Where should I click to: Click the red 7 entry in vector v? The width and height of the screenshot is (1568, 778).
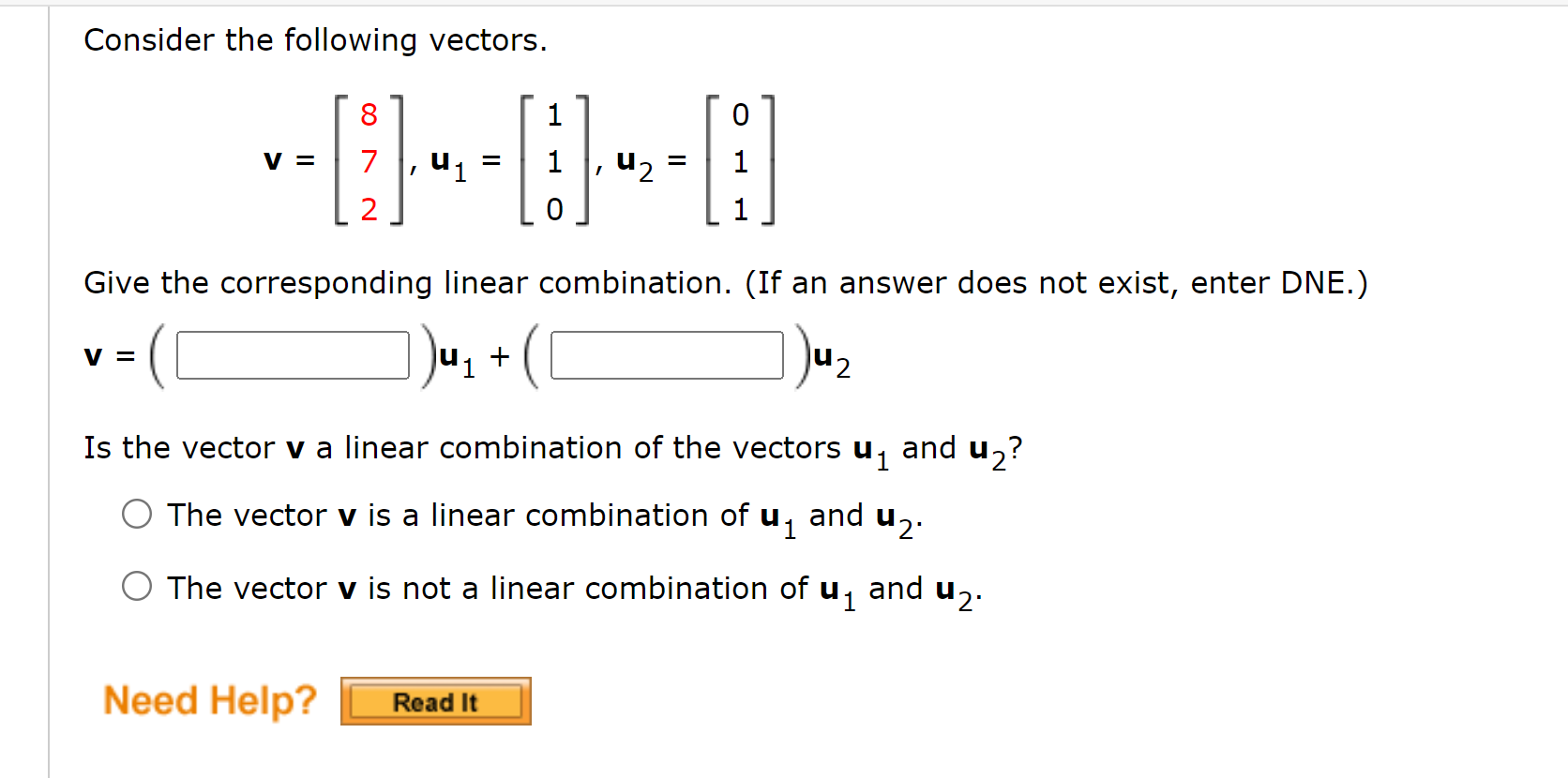369,161
